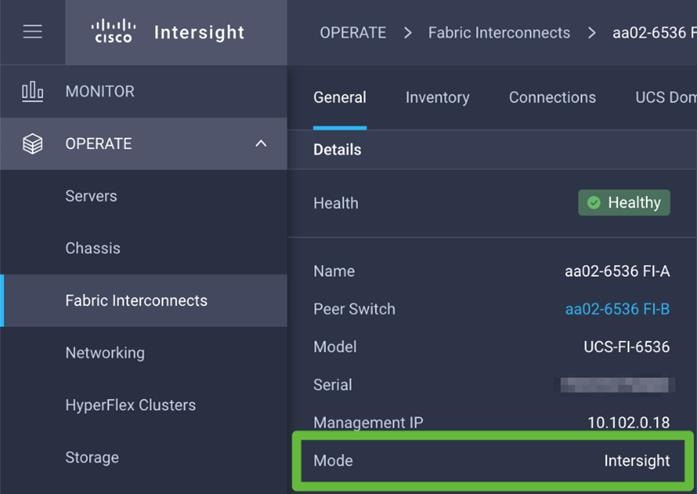This screenshot has width=697, height=494.
Task: Select the name value aa02-6536 FI-A
Action: pos(617,271)
